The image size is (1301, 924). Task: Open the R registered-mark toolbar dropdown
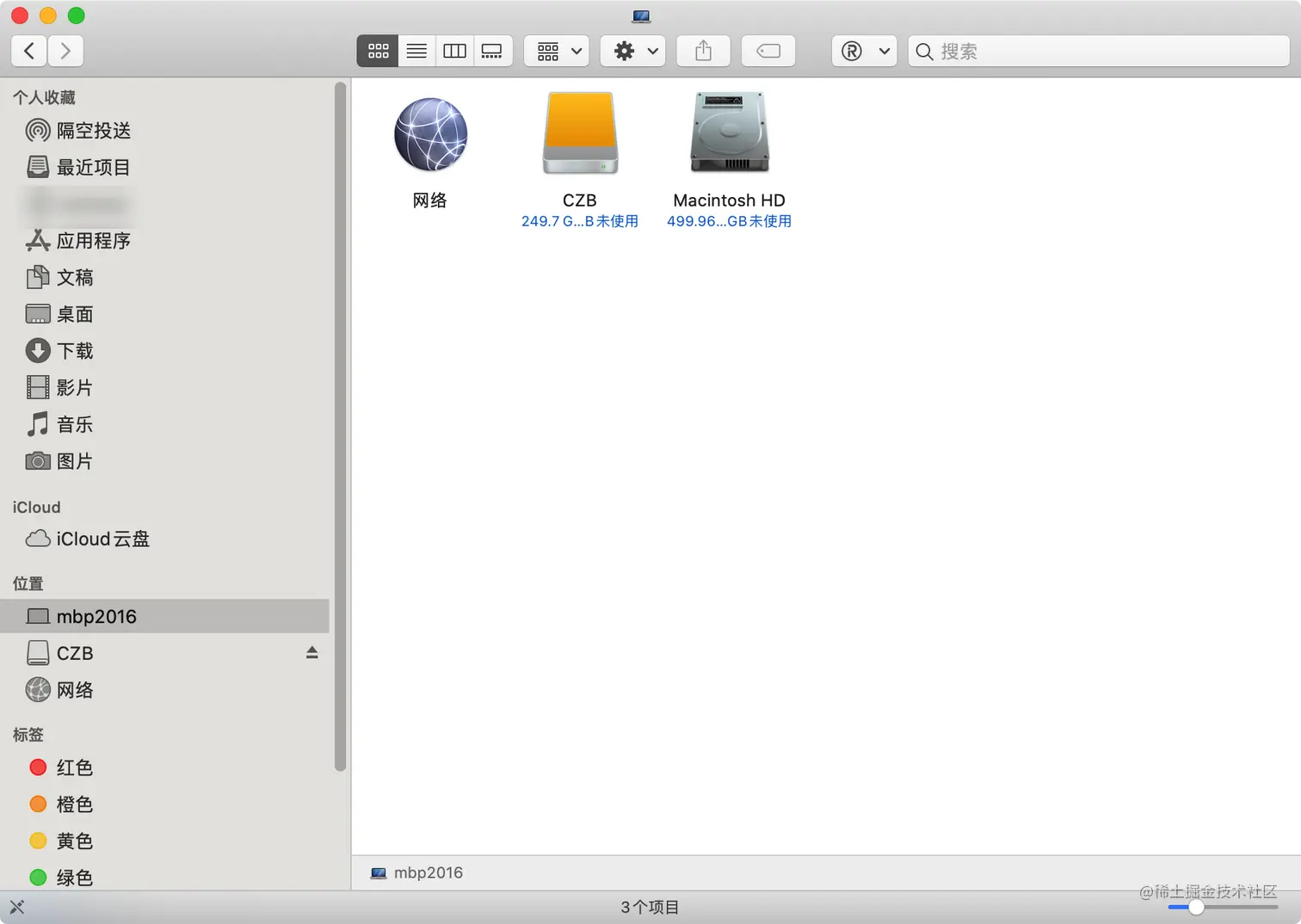point(864,51)
